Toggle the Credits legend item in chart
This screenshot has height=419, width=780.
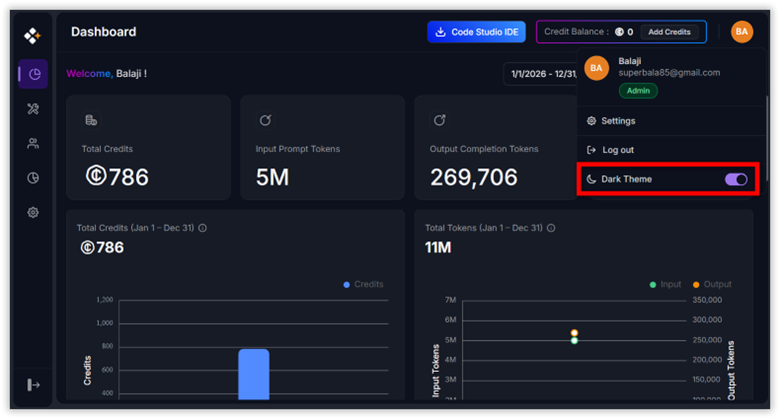click(x=363, y=284)
